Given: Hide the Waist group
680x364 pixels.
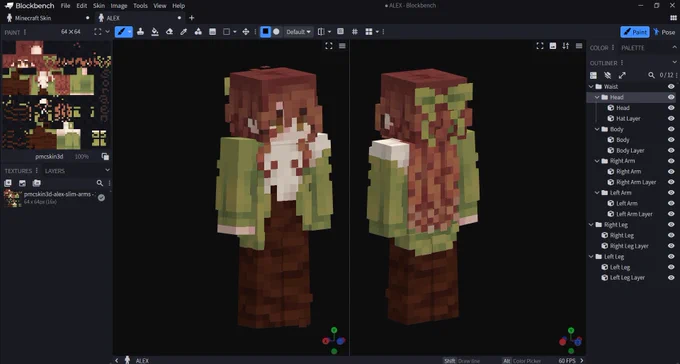Looking at the screenshot, I should click(671, 86).
